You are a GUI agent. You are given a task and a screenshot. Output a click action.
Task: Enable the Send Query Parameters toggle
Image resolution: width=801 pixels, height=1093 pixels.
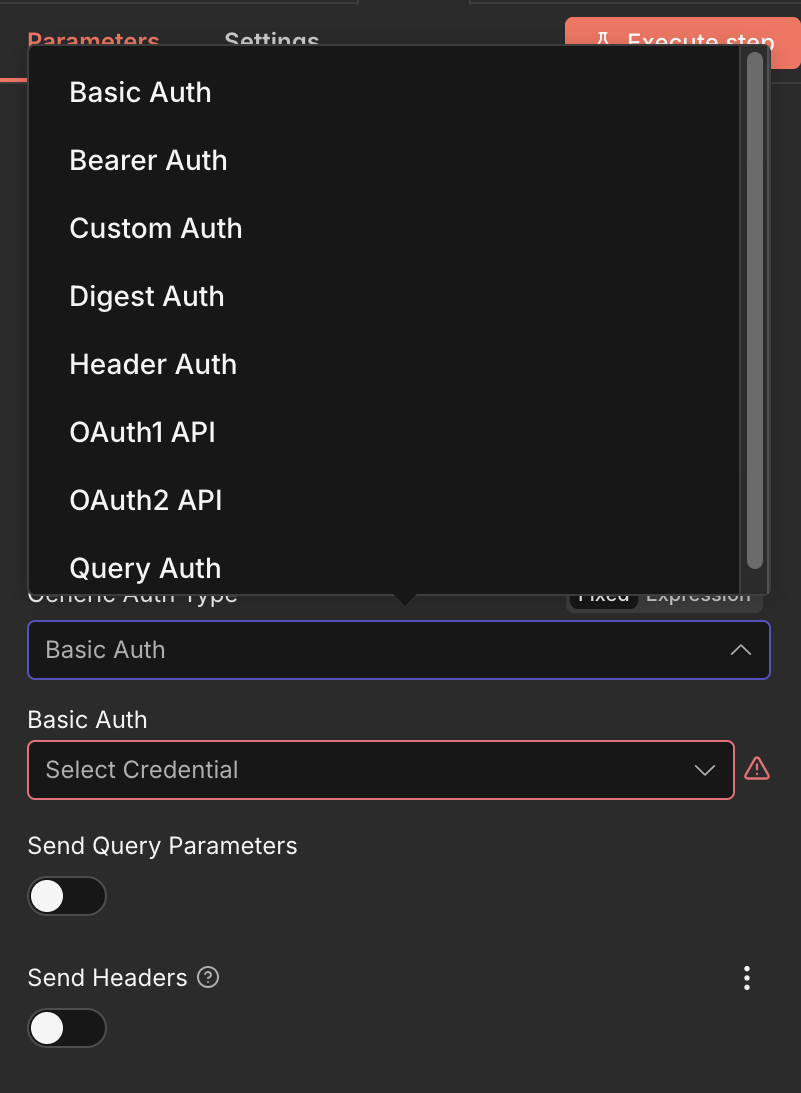66,897
